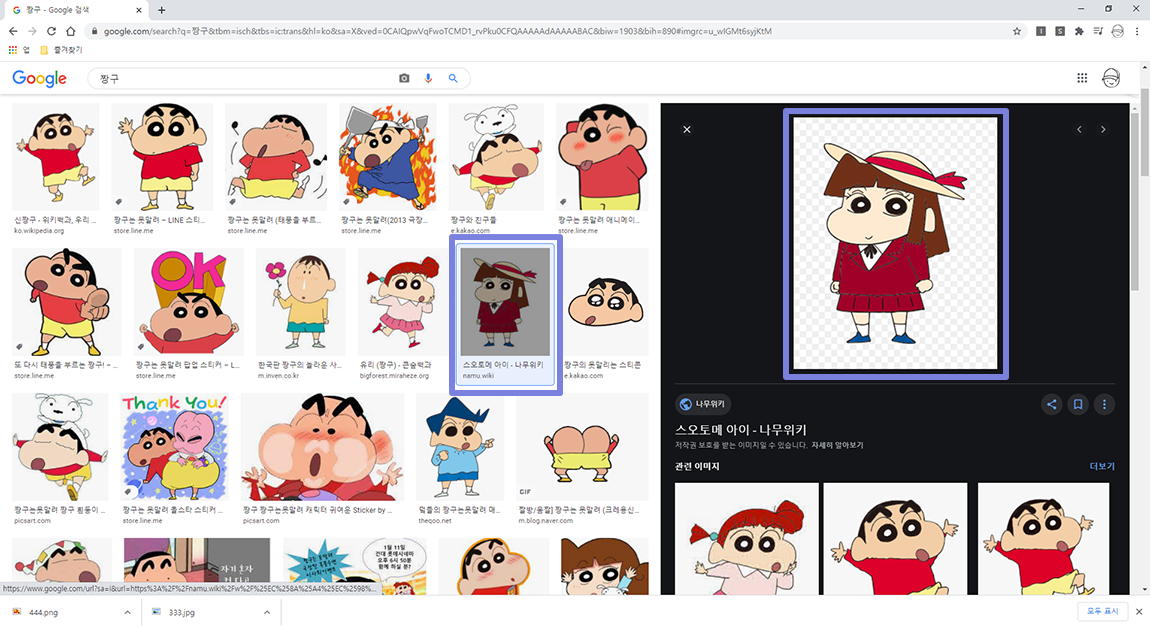Image resolution: width=1150 pixels, height=629 pixels.
Task: Open the media control toolbar icon
Action: [x=1098, y=32]
